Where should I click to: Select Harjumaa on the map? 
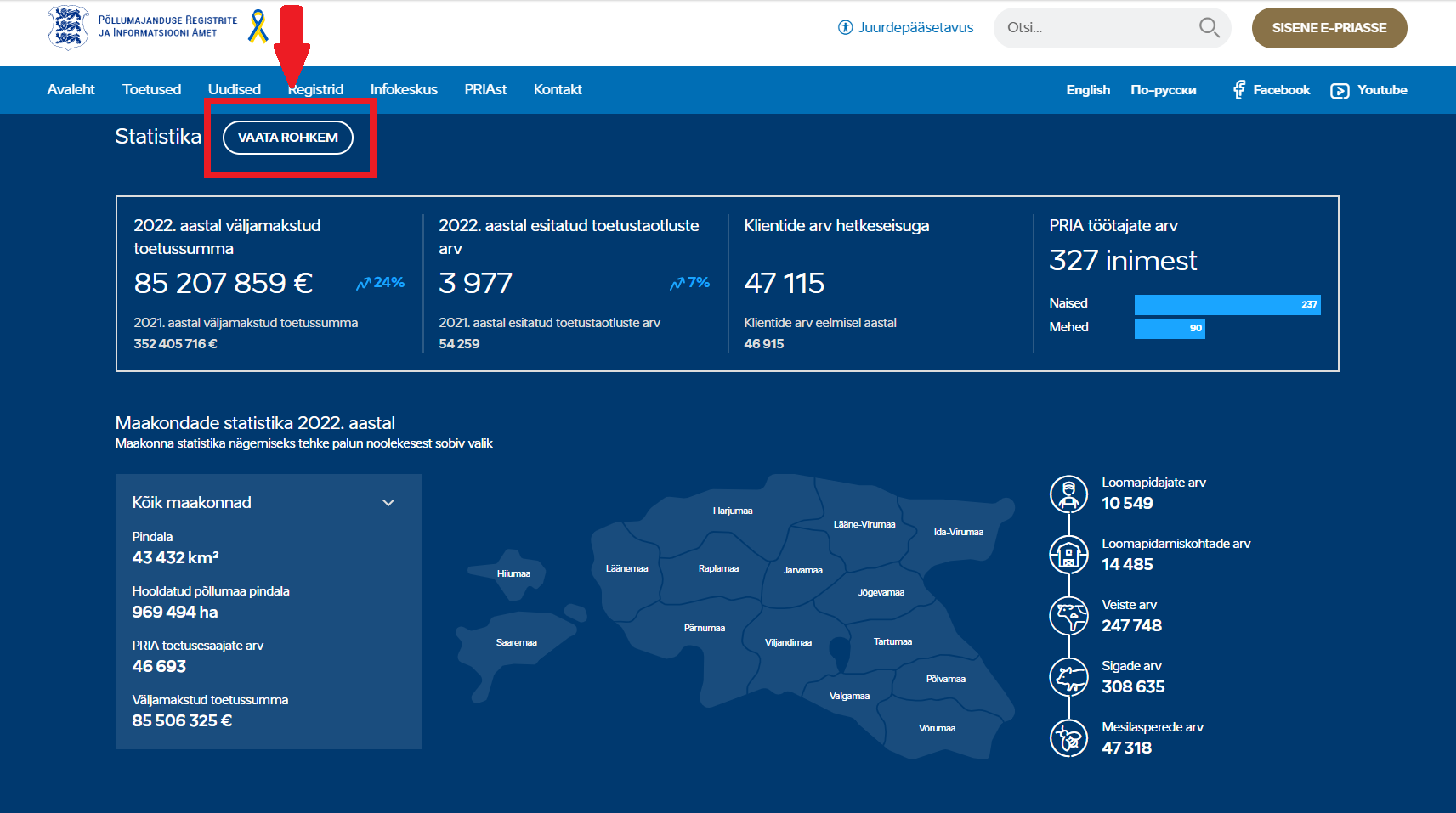coord(733,511)
